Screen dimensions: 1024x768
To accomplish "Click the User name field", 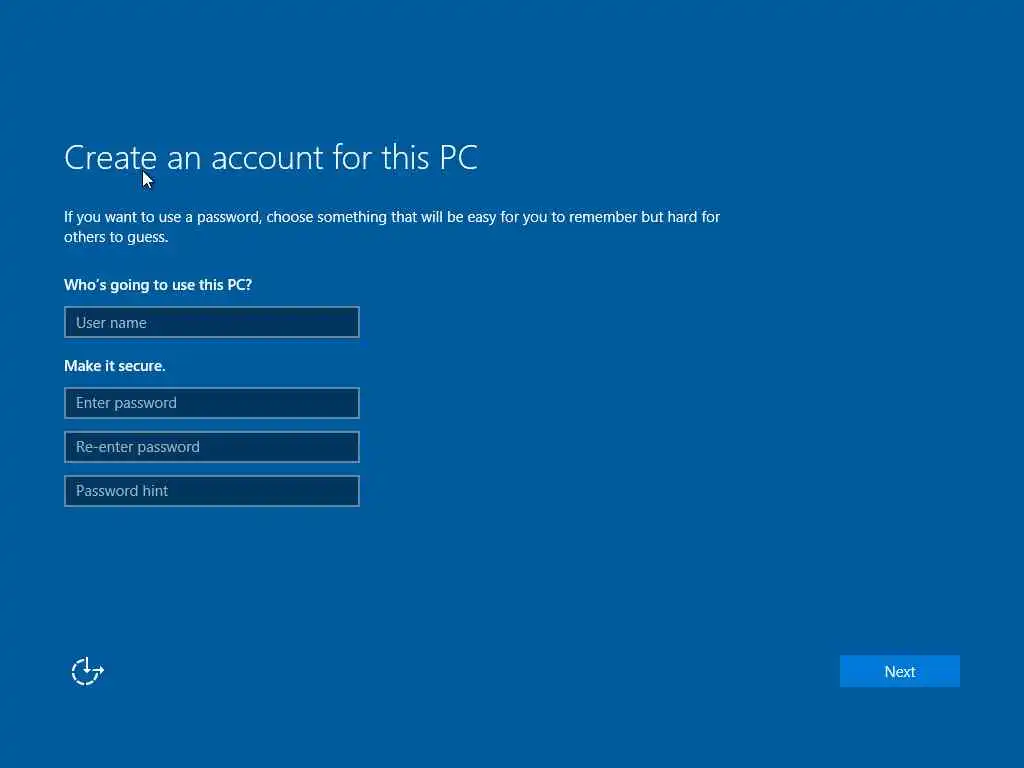I will point(212,322).
